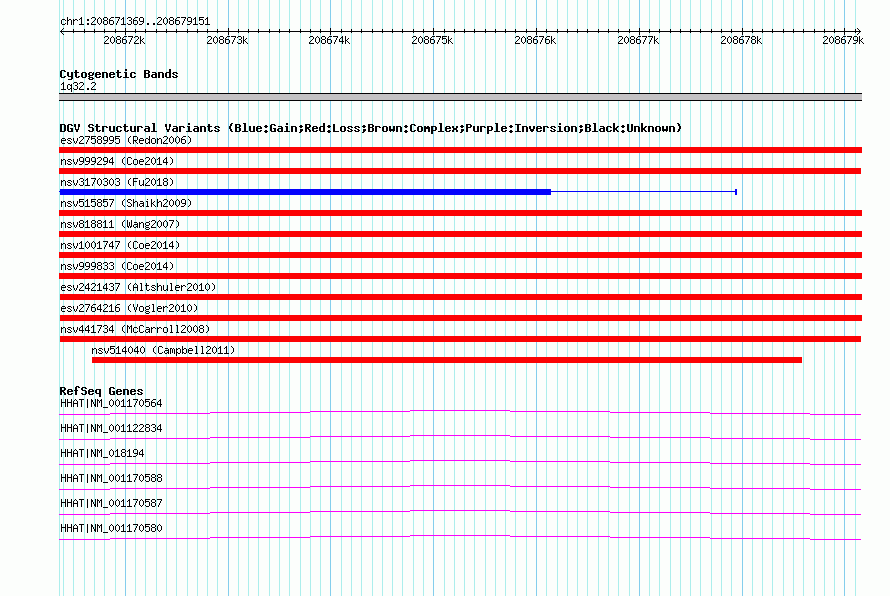Click the 208677k ruler tick label
This screenshot has width=890, height=596.
click(639, 40)
